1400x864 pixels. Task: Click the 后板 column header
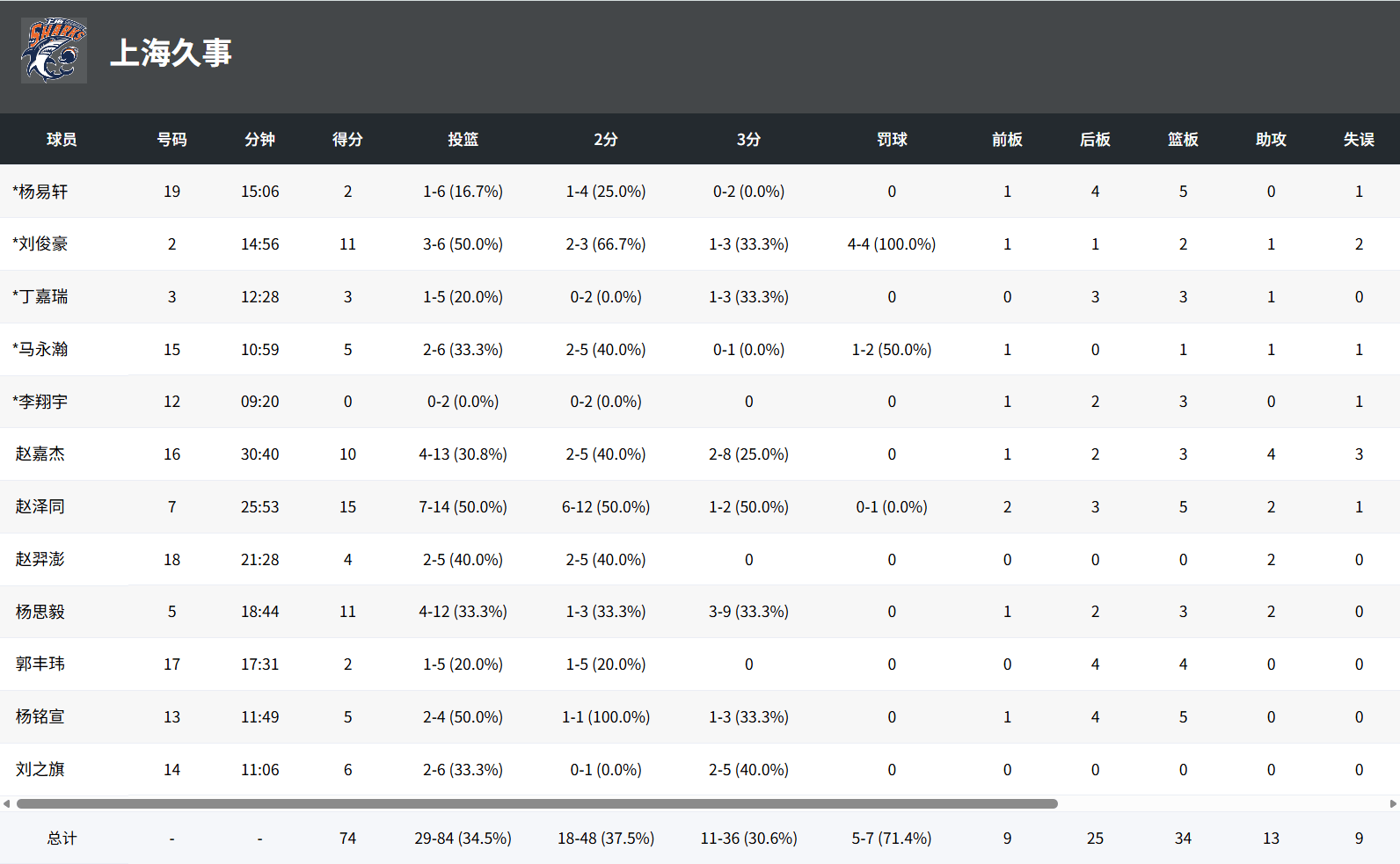tap(1095, 140)
